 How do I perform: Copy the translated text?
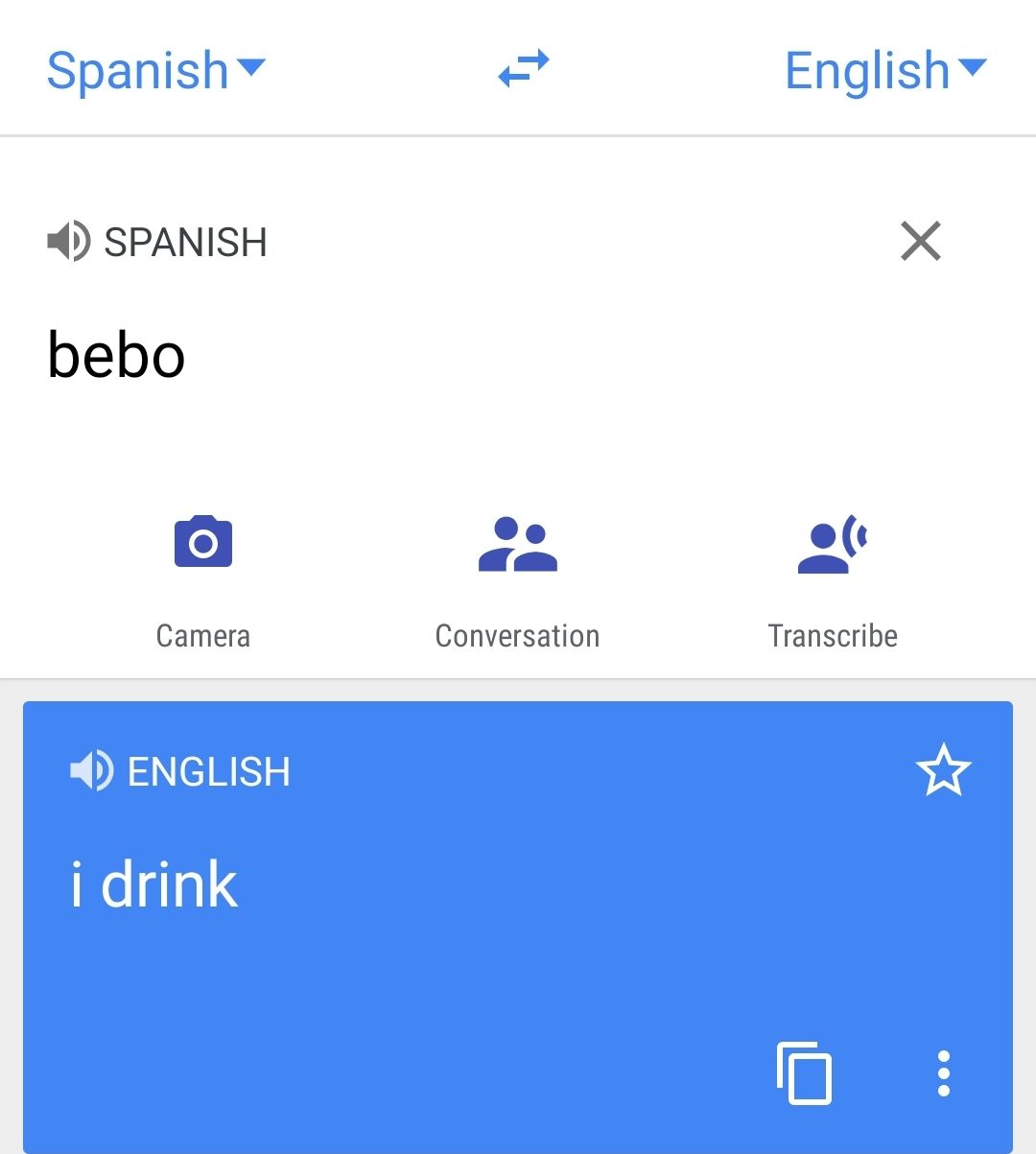[804, 1072]
